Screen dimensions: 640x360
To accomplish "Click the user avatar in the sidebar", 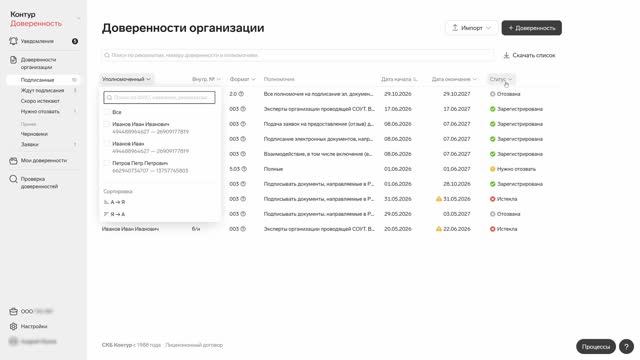I will [13, 341].
